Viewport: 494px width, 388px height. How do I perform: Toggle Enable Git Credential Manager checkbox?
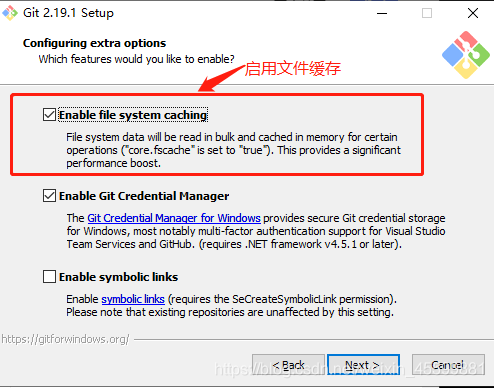click(49, 196)
